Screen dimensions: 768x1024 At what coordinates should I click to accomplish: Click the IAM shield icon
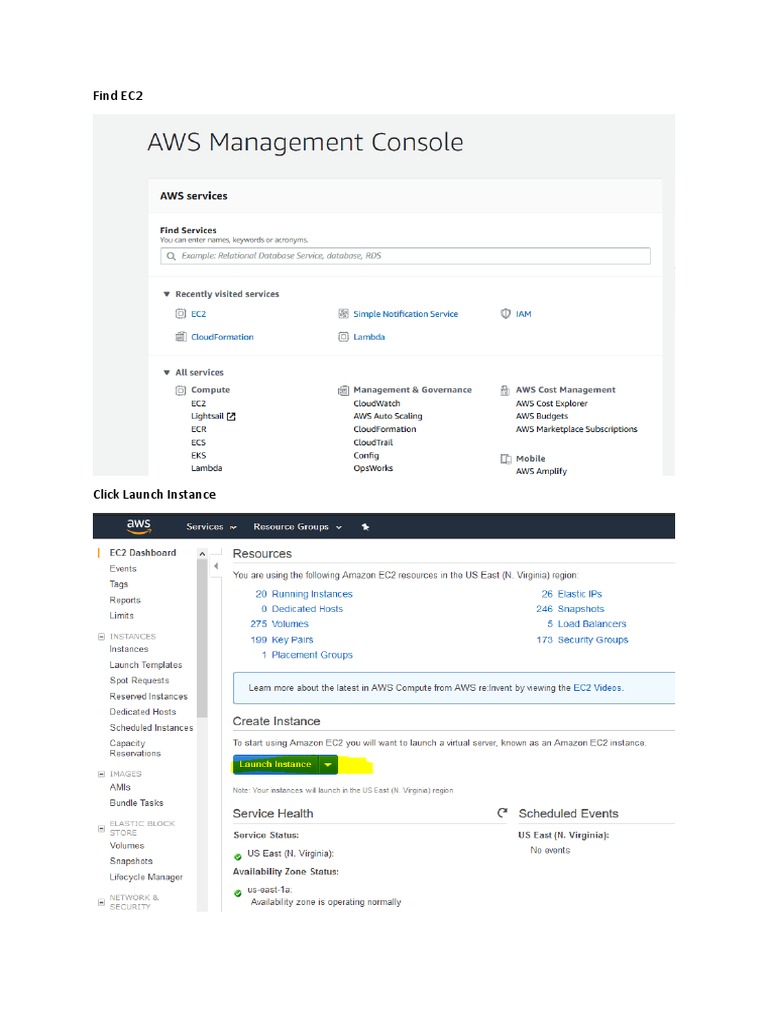[505, 313]
